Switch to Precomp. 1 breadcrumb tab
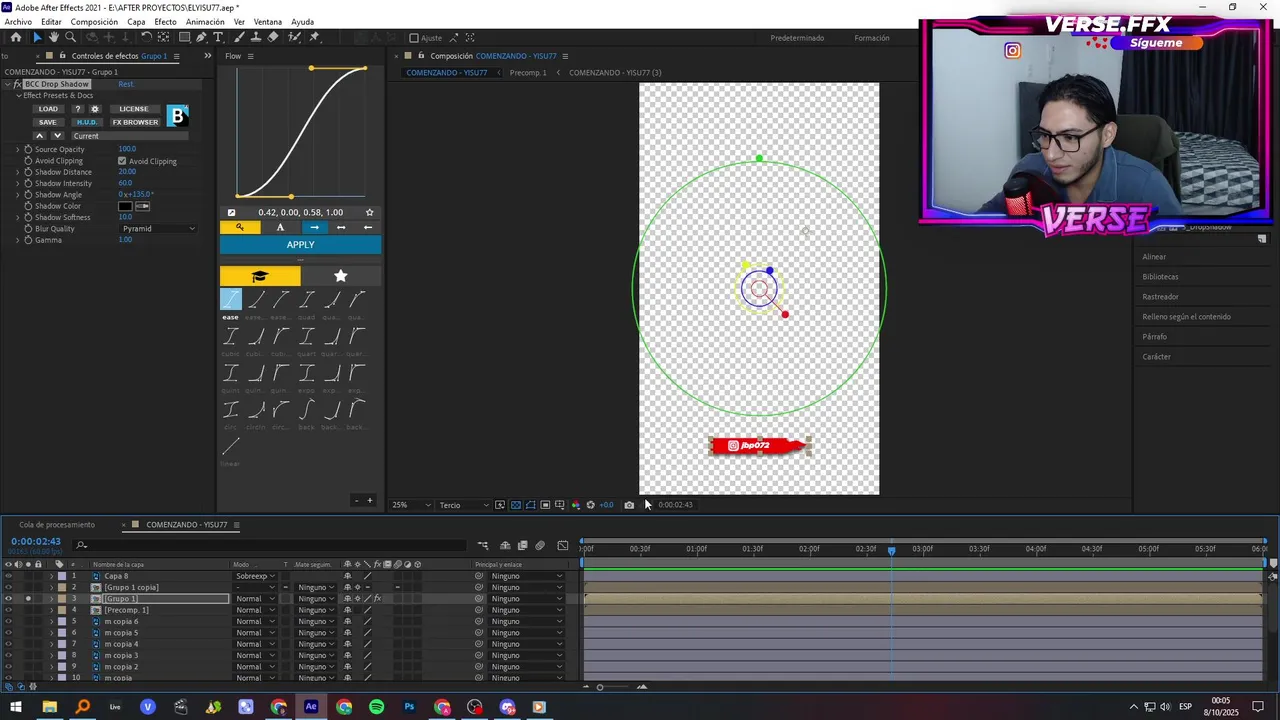1280x720 pixels. (528, 73)
